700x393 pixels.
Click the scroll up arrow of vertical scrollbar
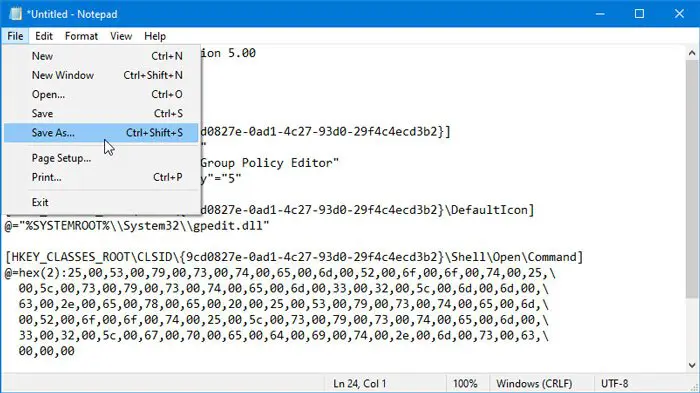pos(692,53)
